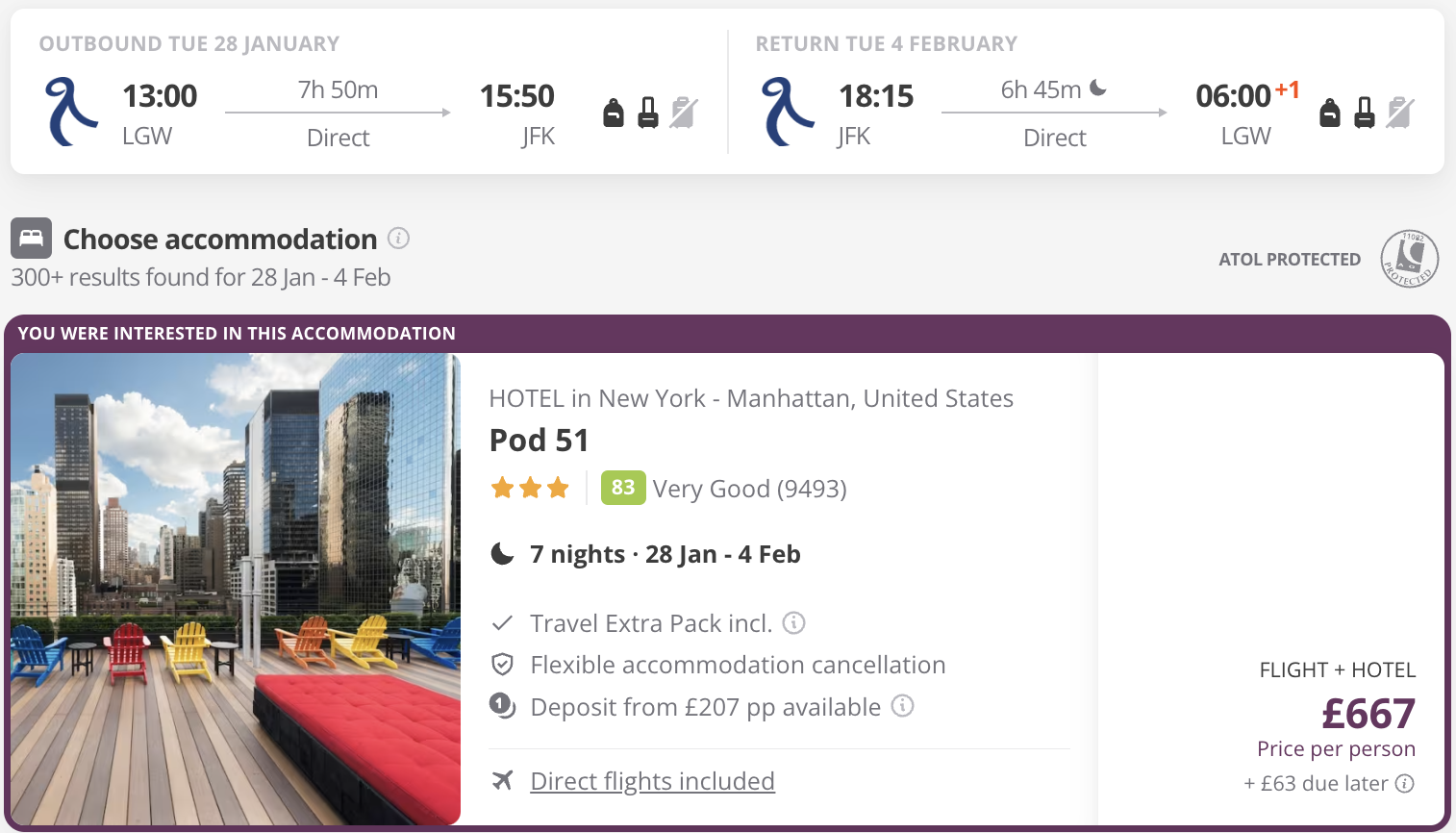Click the return cabin luggage icon
The width and height of the screenshot is (1456, 833).
(x=1365, y=114)
